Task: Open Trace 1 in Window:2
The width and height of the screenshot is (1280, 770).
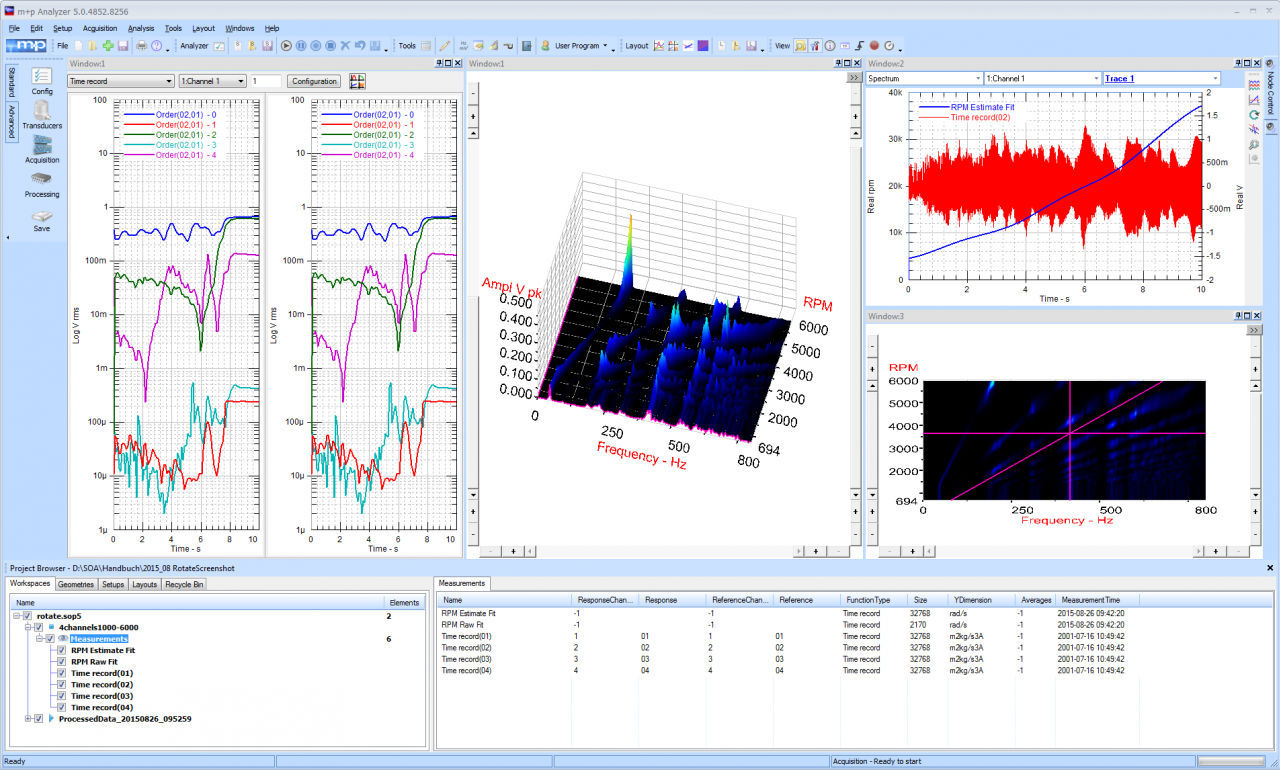Action: (1118, 78)
